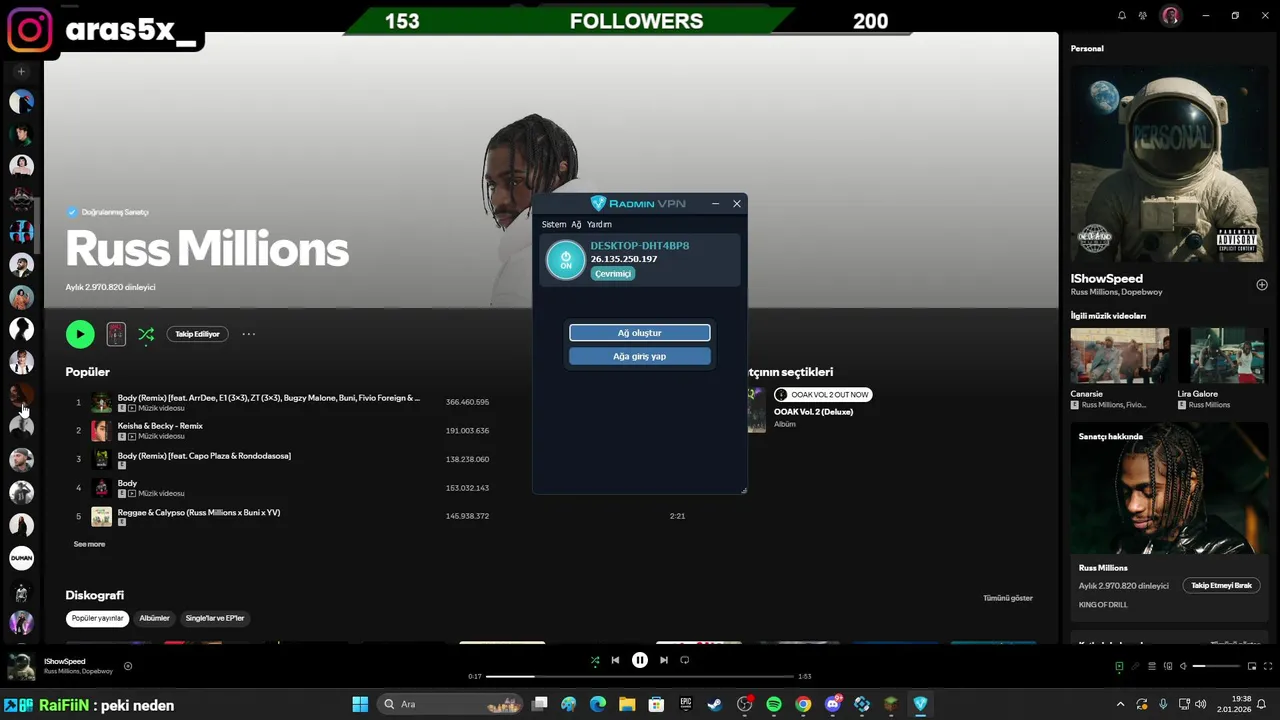Play Russ Millions with the green play button

click(x=80, y=334)
